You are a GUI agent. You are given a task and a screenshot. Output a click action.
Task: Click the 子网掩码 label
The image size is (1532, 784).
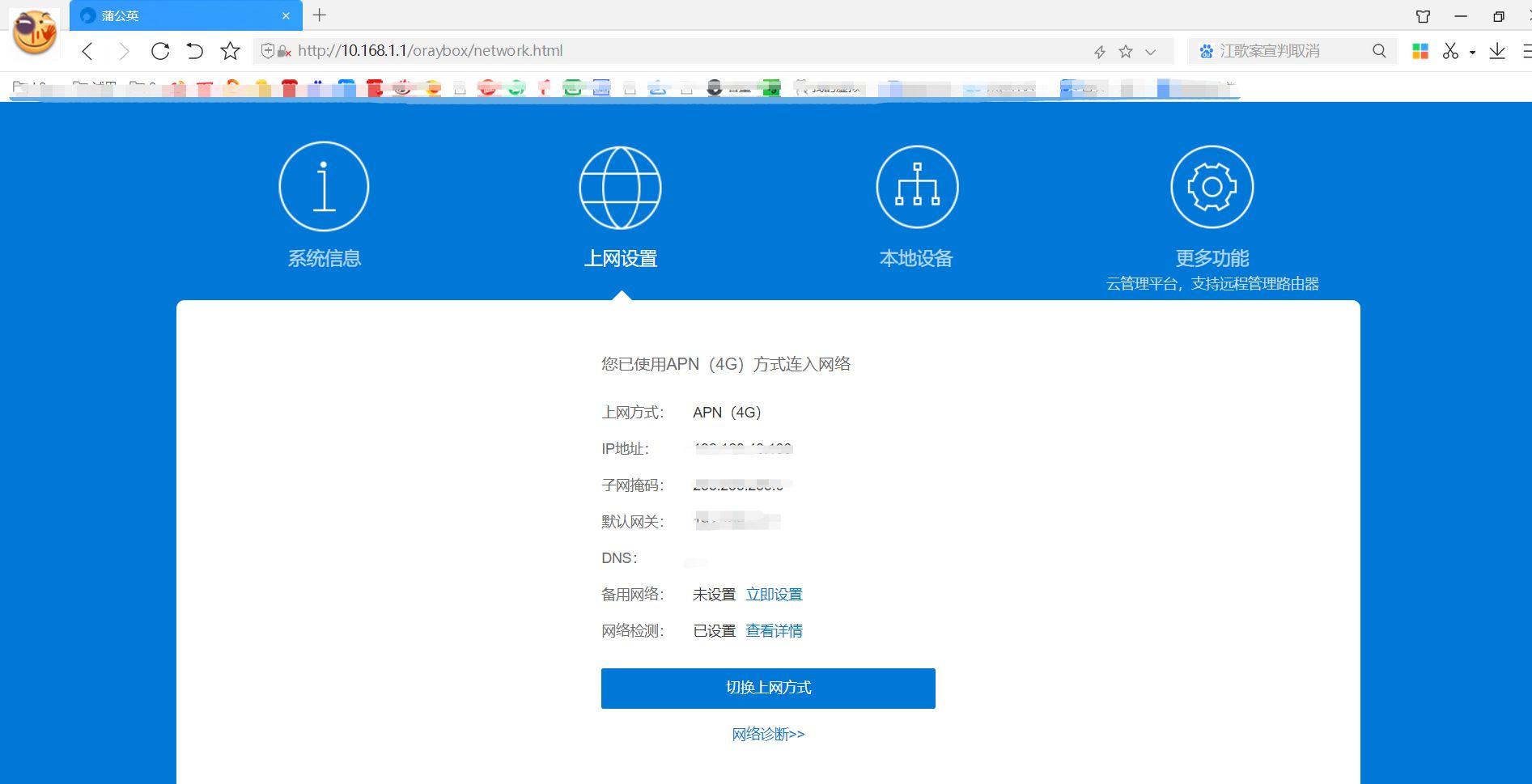[632, 485]
